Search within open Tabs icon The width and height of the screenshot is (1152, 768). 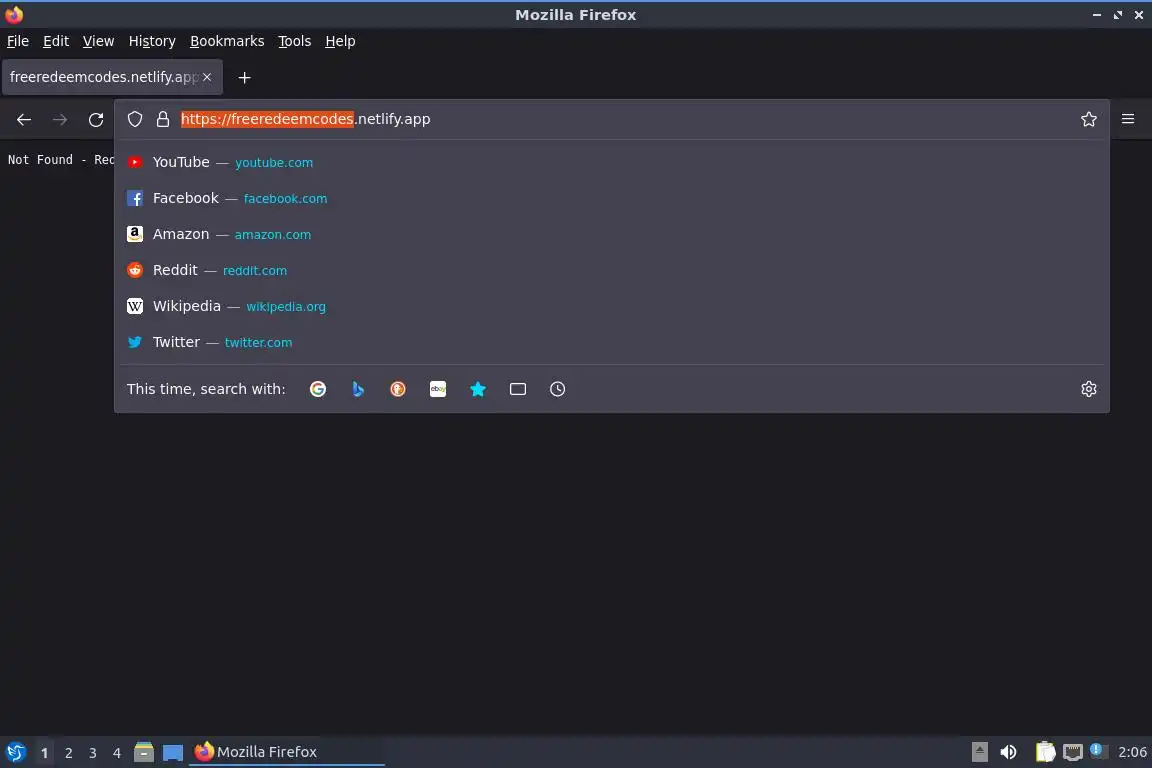tap(518, 389)
